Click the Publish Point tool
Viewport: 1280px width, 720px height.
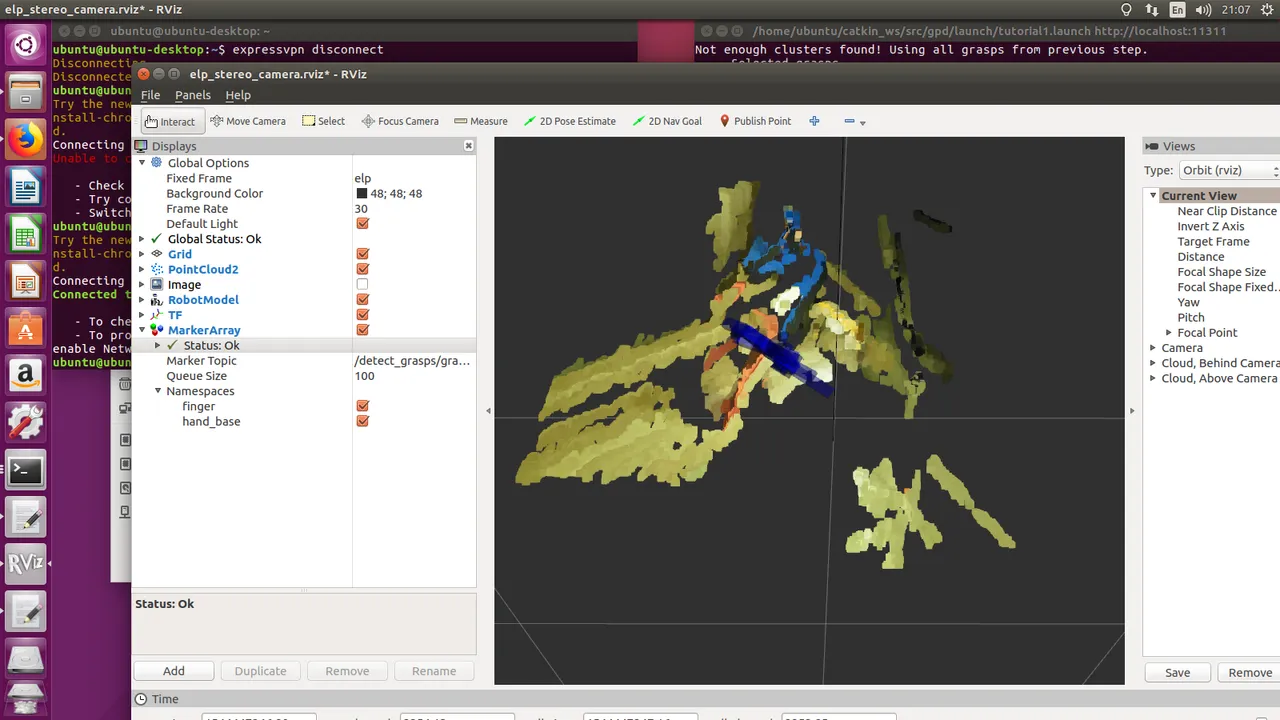tap(755, 121)
